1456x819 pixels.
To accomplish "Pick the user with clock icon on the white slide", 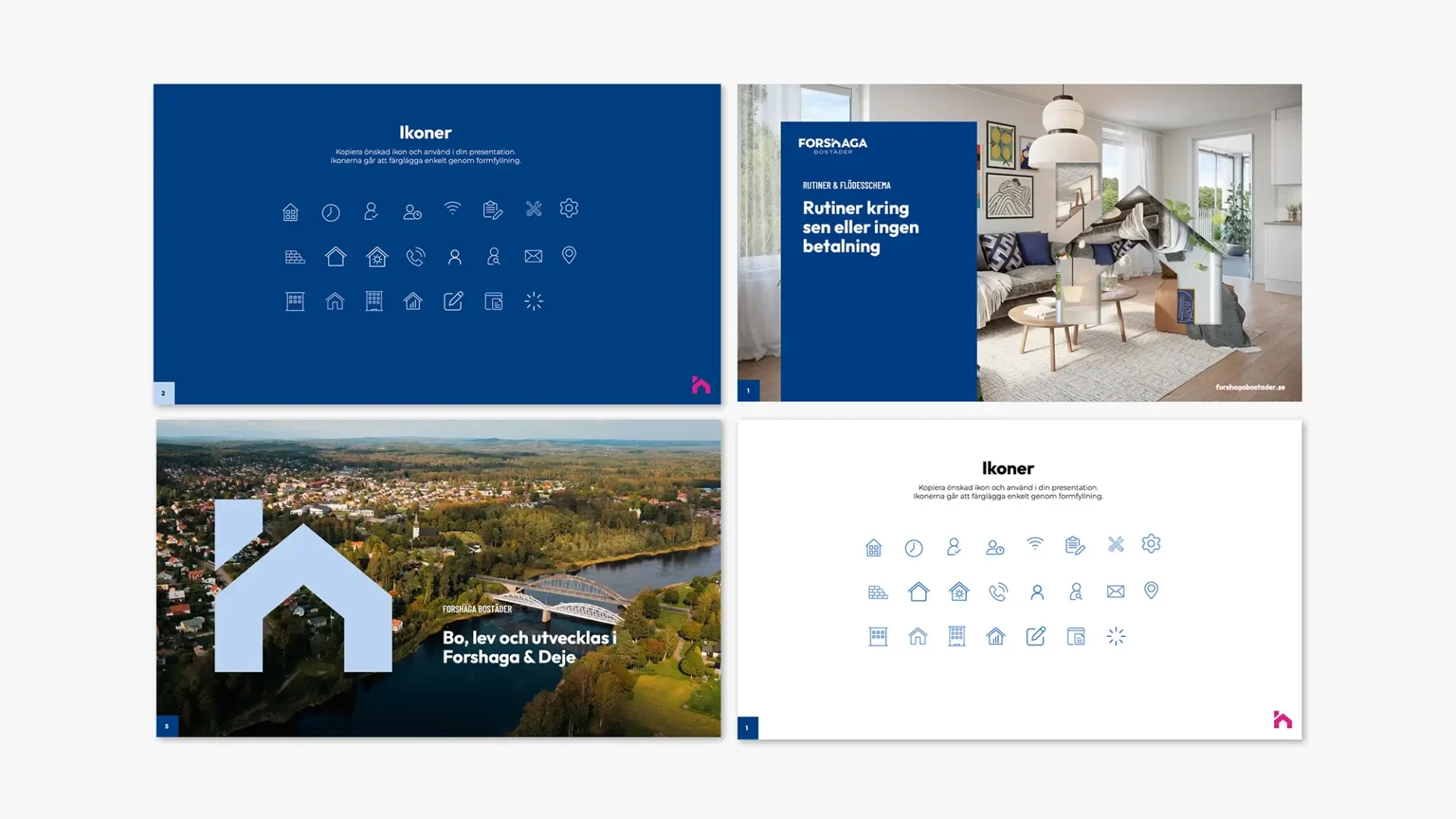I will 994,548.
